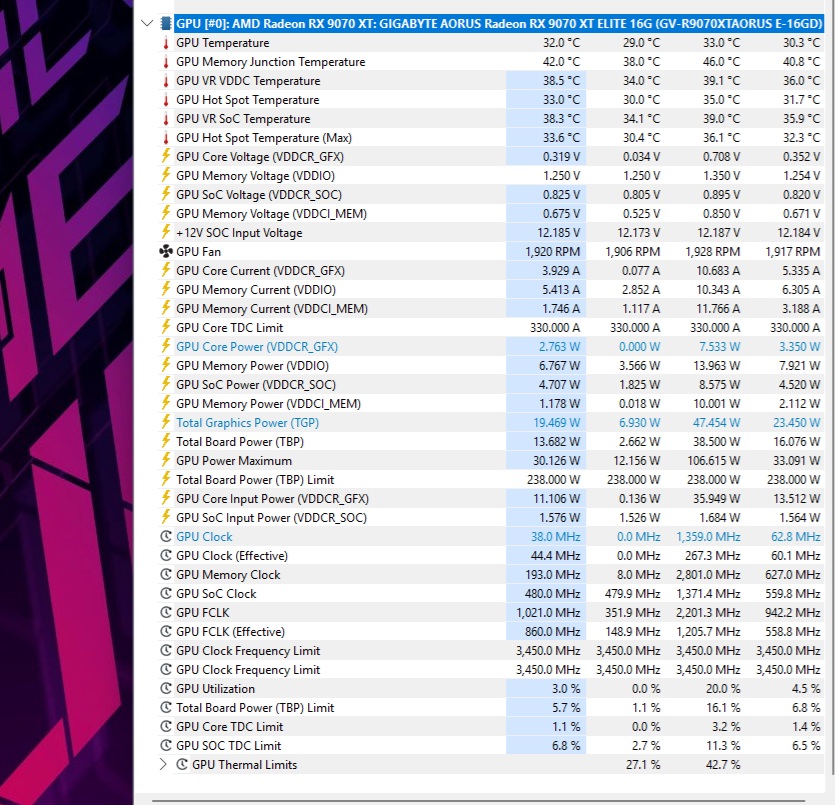Click GPU Utilization maximum value 20.0 %

tap(723, 689)
